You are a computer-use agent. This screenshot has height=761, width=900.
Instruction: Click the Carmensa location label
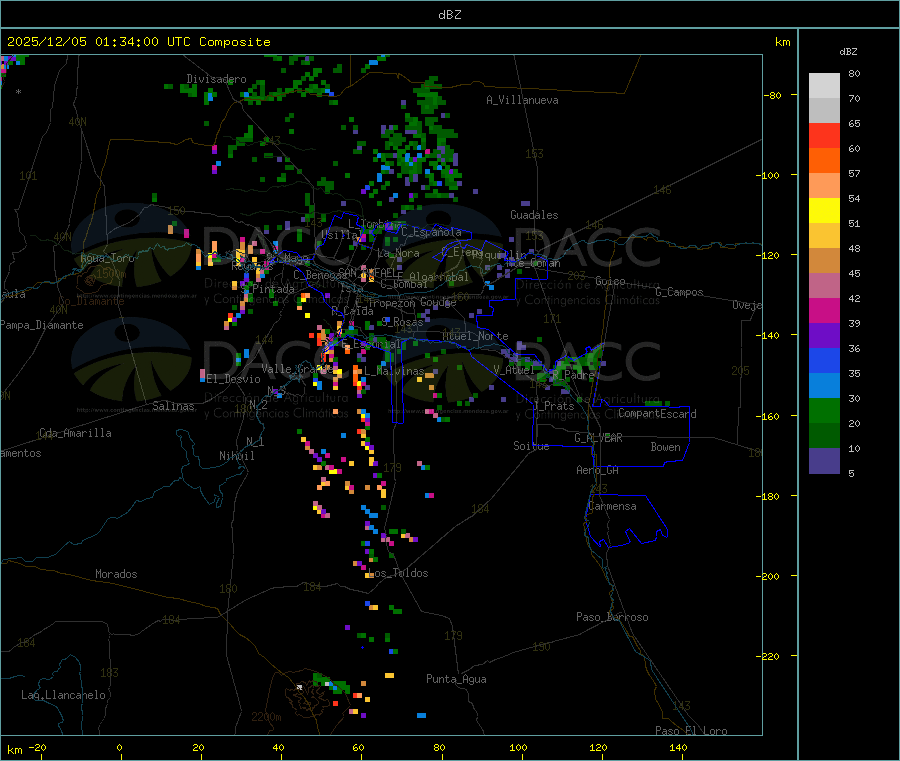[x=612, y=506]
